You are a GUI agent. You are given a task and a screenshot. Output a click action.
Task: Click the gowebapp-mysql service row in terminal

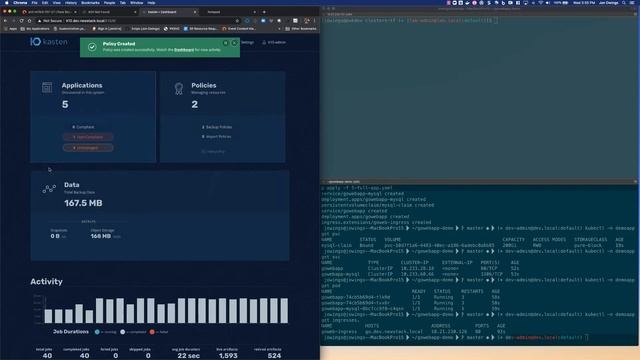[420, 274]
